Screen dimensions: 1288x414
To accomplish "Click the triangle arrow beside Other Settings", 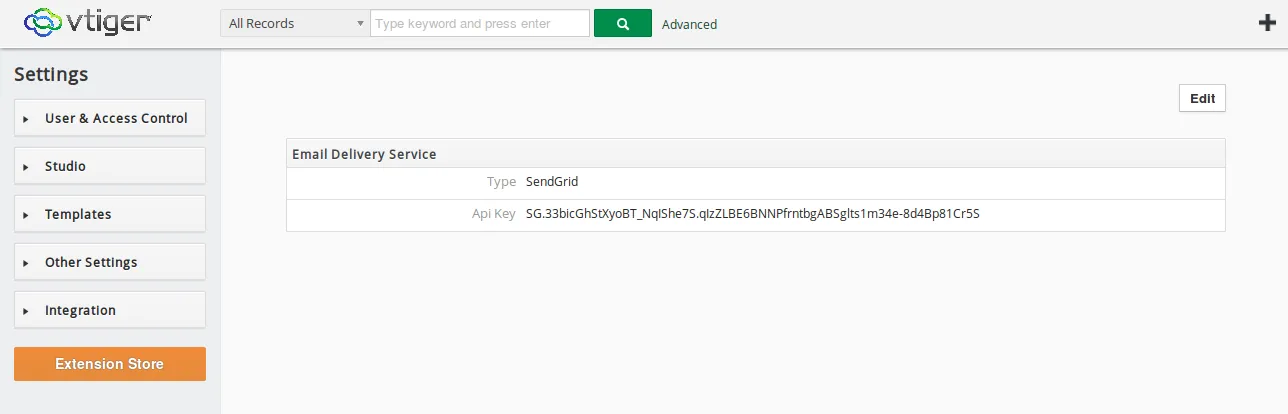I will pyautogui.click(x=26, y=263).
